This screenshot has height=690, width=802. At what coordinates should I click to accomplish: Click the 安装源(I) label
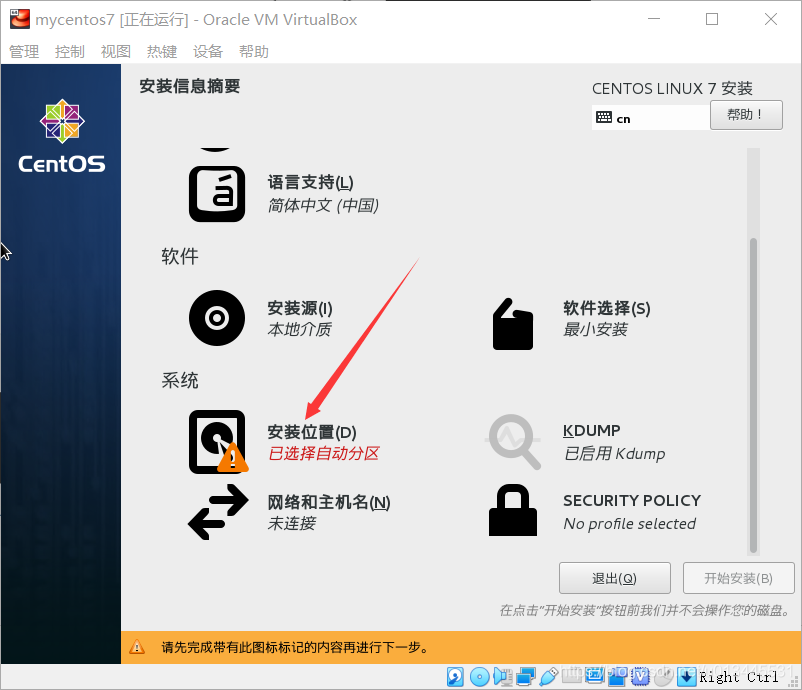(x=300, y=308)
